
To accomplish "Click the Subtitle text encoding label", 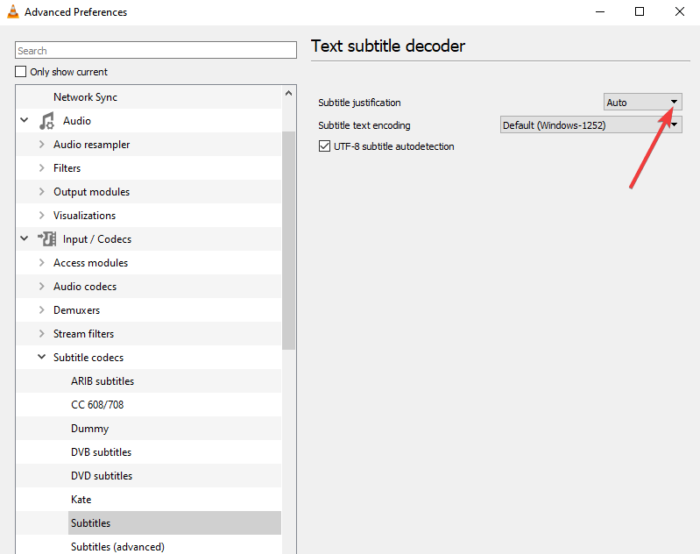I will pyautogui.click(x=364, y=125).
